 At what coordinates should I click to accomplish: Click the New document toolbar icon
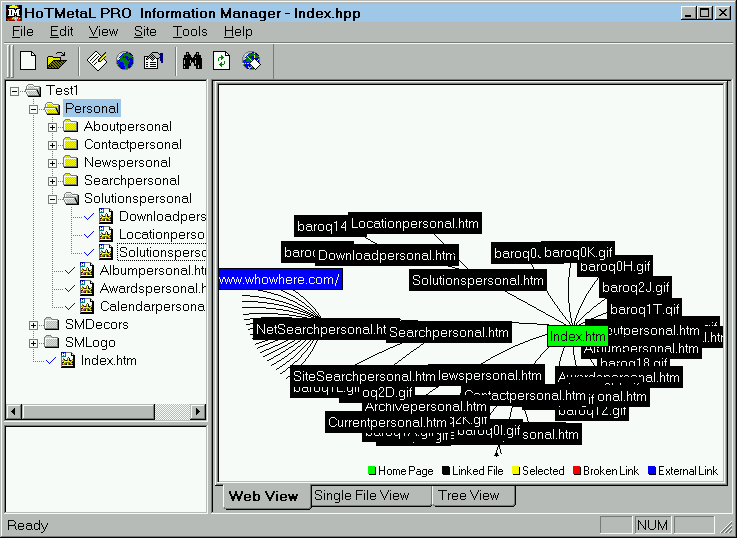pyautogui.click(x=28, y=61)
